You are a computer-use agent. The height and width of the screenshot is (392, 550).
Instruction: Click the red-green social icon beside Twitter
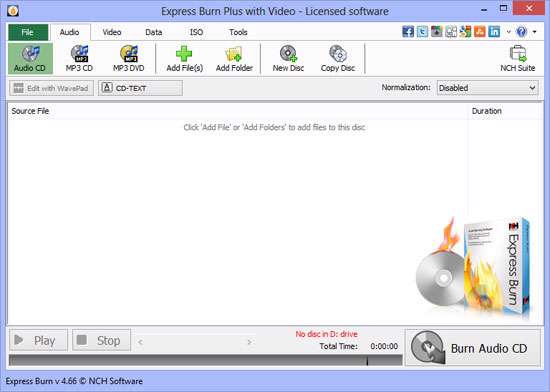coord(437,32)
